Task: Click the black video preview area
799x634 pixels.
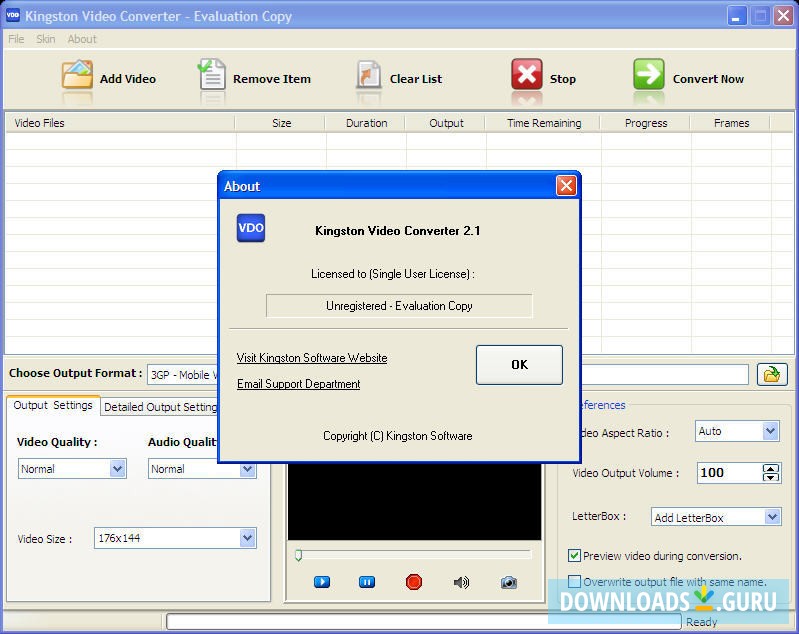Action: coord(414,501)
